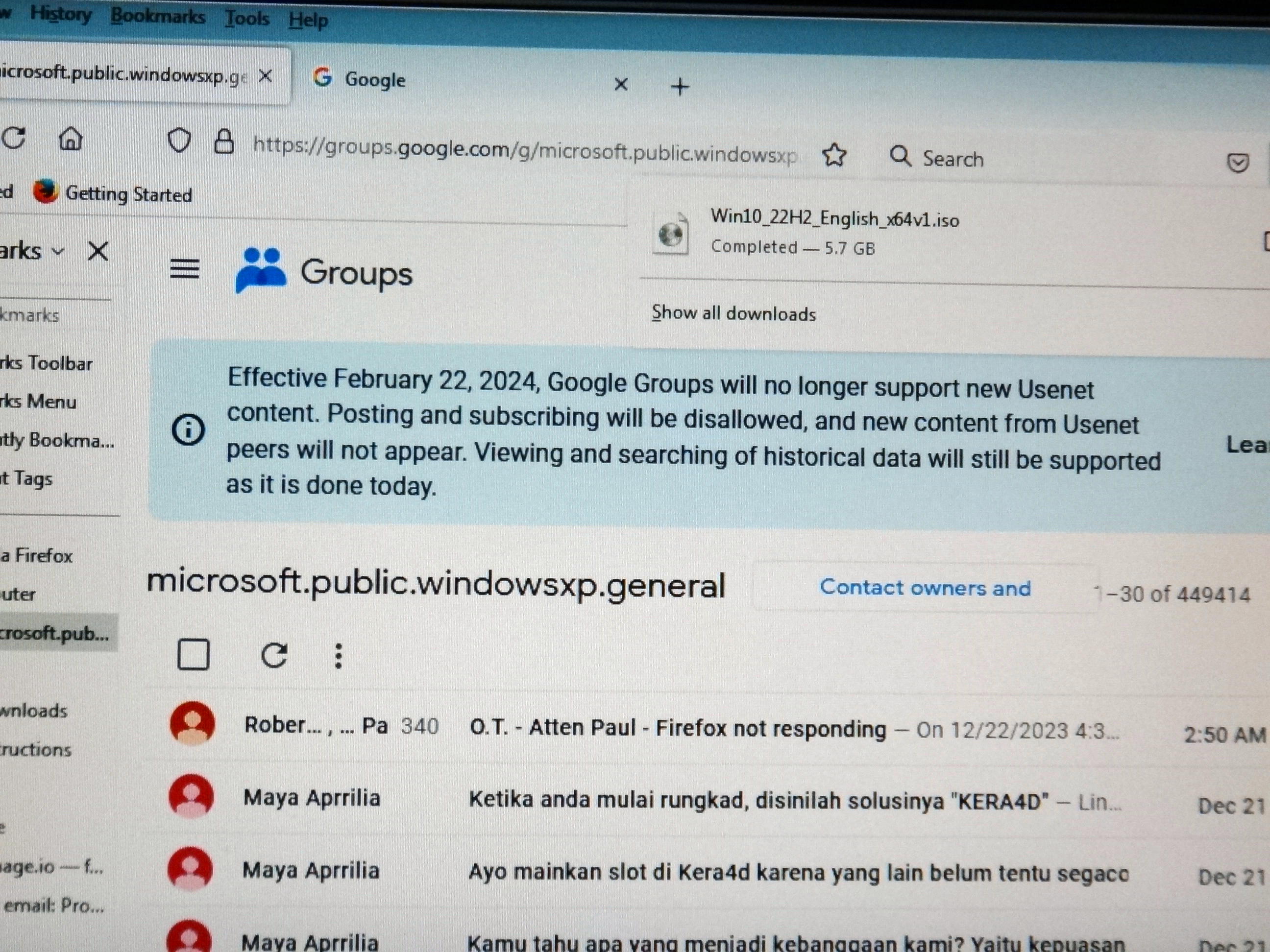View site security padlock info
Viewport: 1270px width, 952px height.
(x=223, y=141)
